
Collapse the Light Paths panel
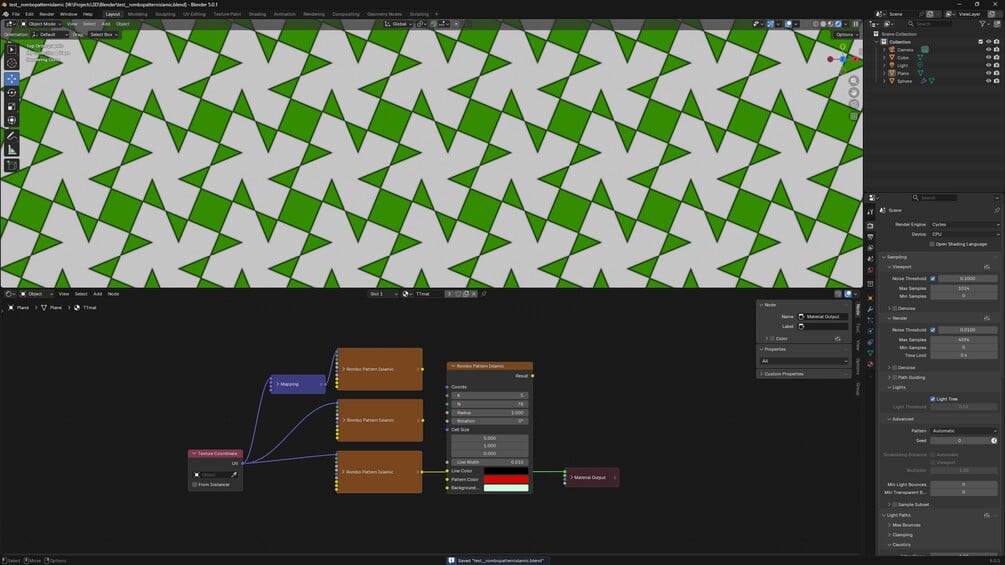pos(899,515)
